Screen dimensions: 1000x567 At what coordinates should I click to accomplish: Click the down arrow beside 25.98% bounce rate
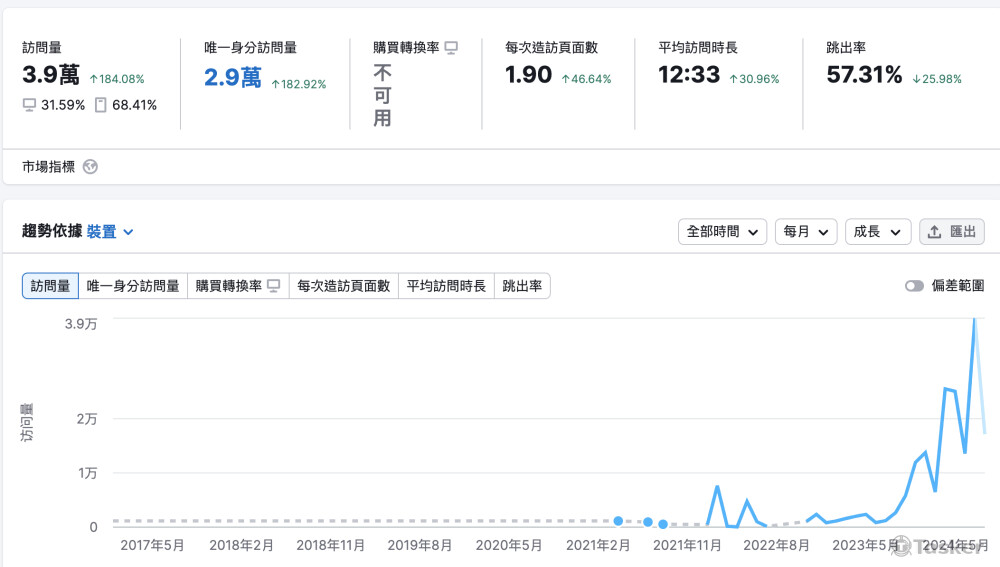[916, 79]
